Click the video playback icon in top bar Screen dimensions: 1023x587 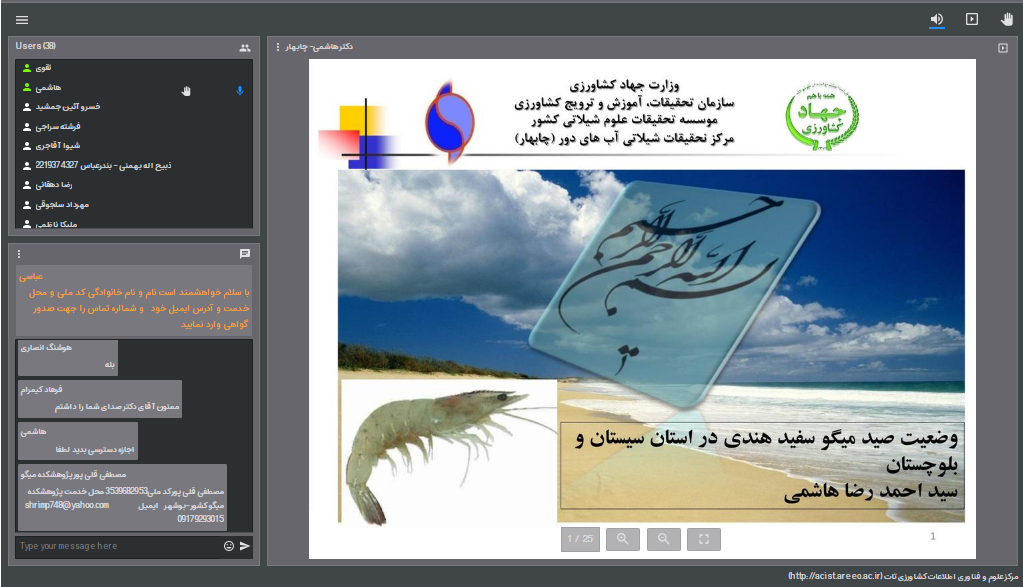[971, 19]
